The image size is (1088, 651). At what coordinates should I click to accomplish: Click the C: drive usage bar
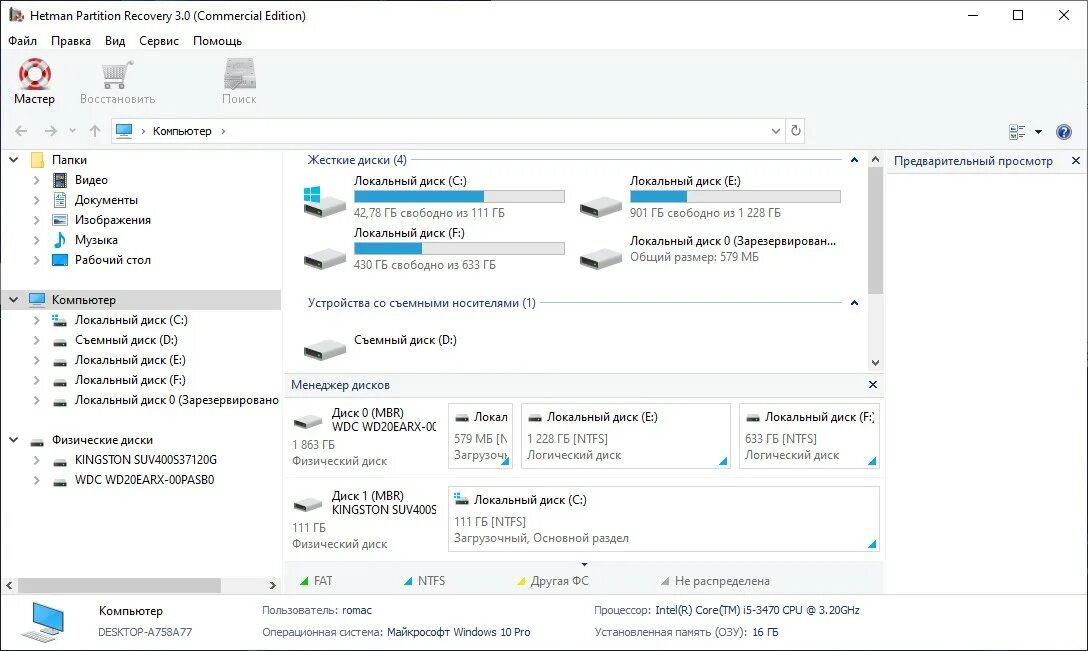tap(459, 196)
